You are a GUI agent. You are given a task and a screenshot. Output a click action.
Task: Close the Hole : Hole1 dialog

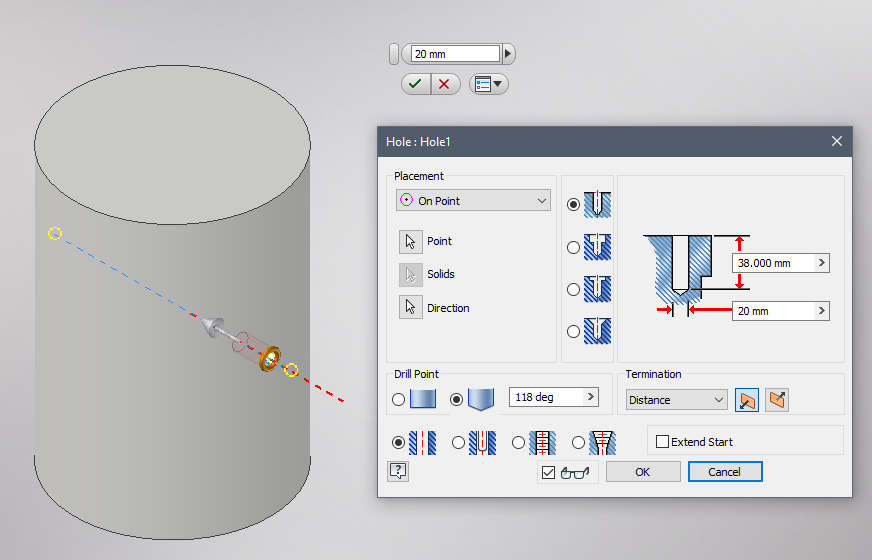(836, 141)
